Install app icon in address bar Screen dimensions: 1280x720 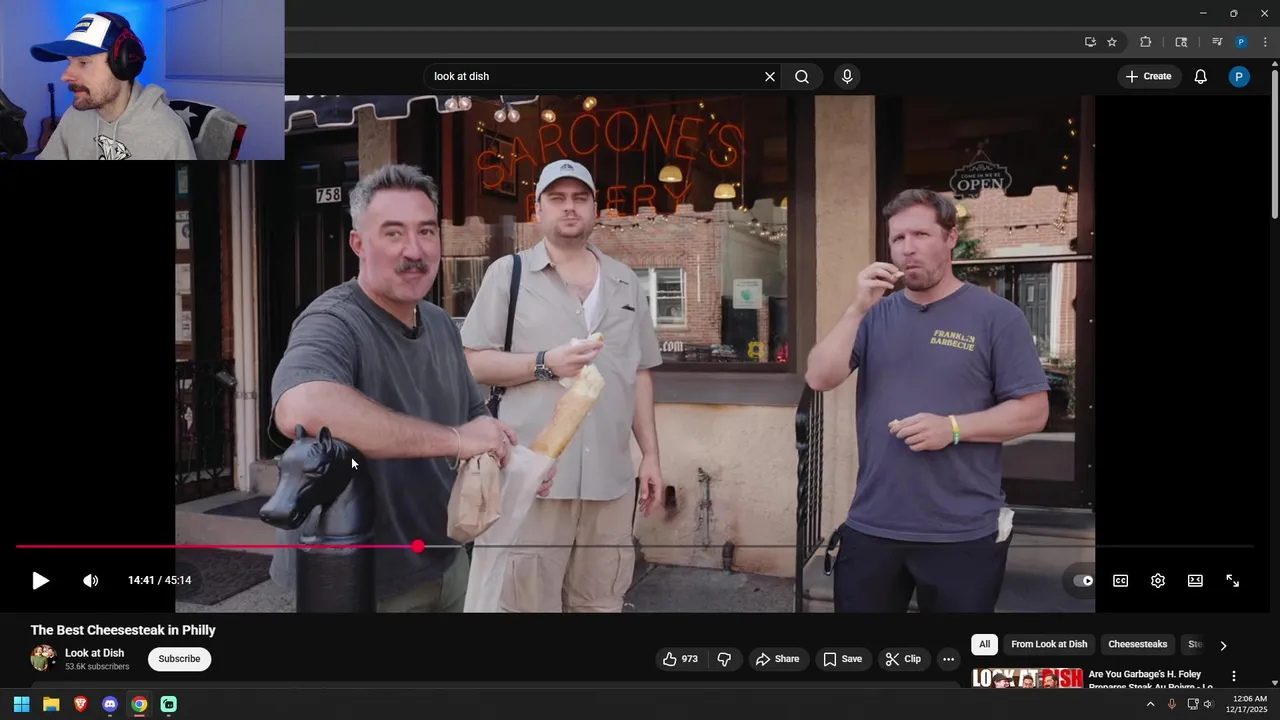(1090, 42)
